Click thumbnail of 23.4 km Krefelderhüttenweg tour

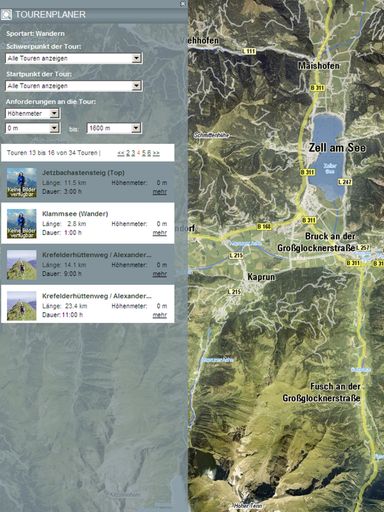click(22, 306)
